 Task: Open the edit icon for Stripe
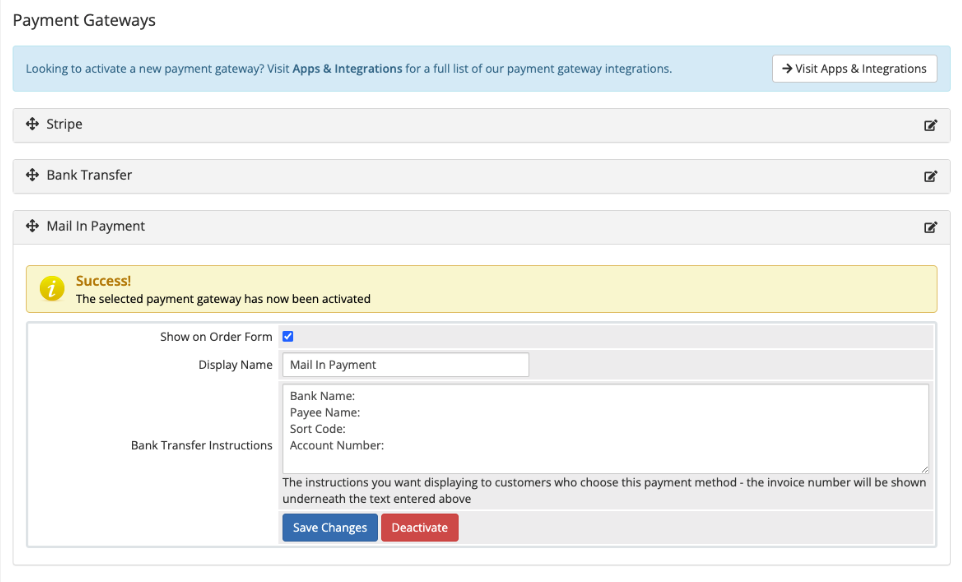coord(930,124)
